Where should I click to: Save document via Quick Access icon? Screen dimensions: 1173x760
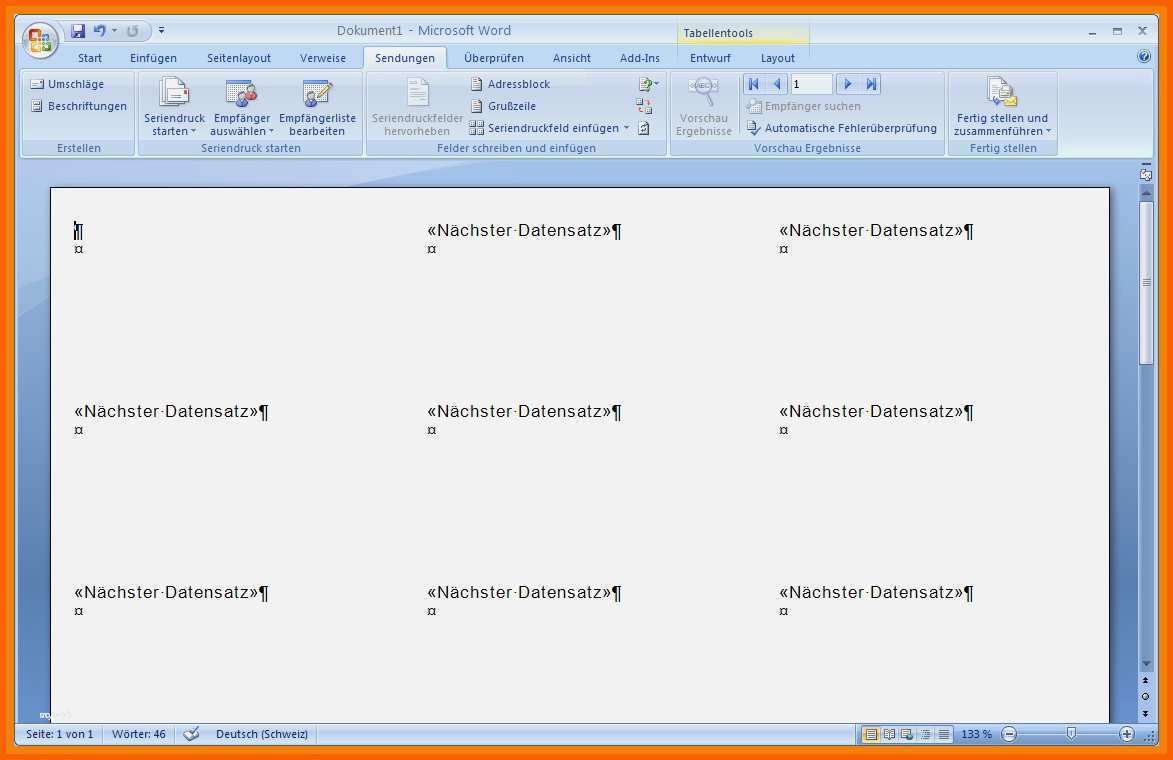coord(78,31)
